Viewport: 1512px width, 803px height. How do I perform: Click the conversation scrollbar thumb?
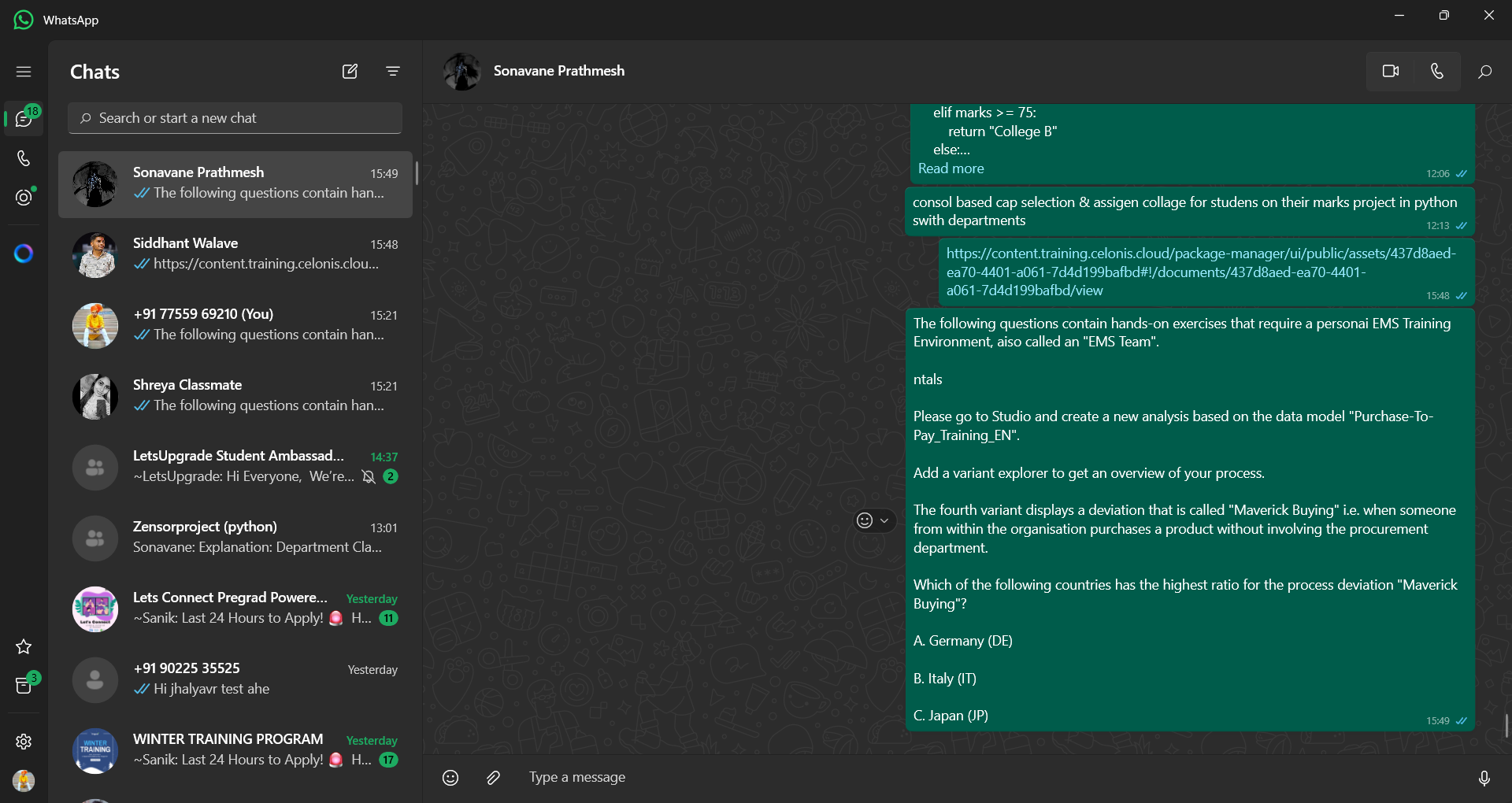point(1506,726)
